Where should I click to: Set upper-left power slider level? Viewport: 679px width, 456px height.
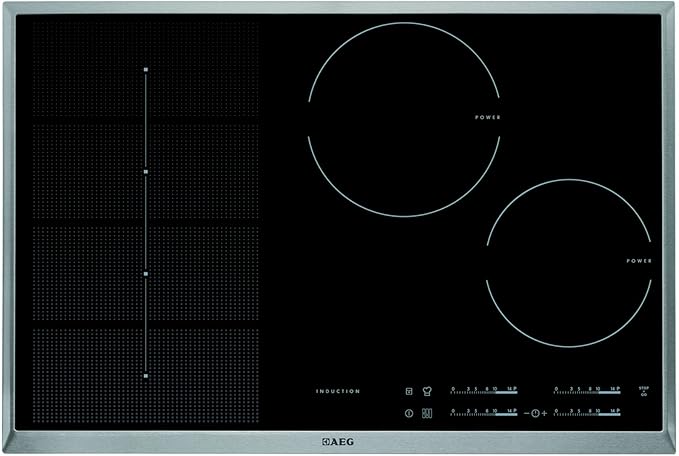[x=484, y=392]
